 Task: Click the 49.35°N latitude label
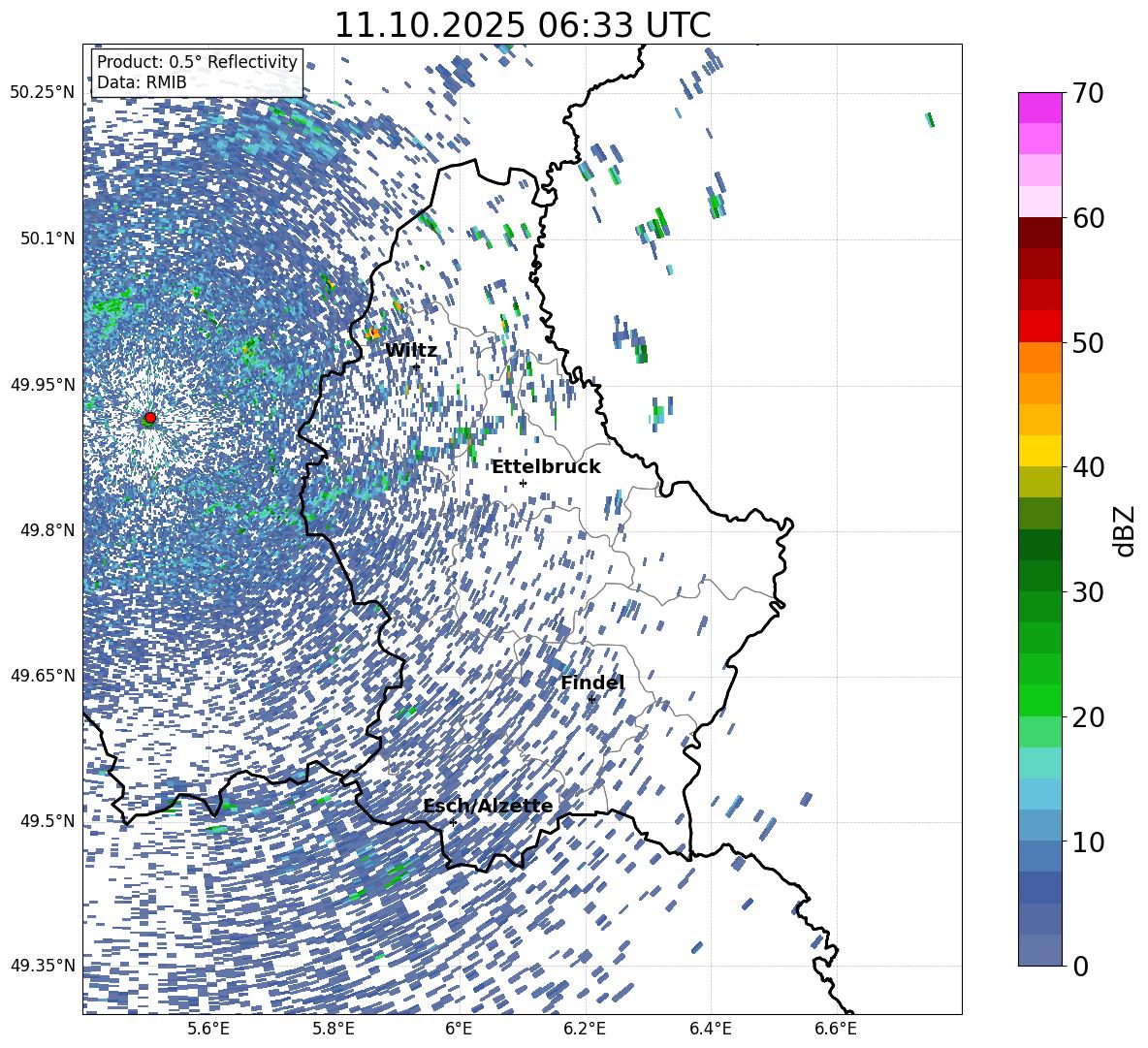43,966
